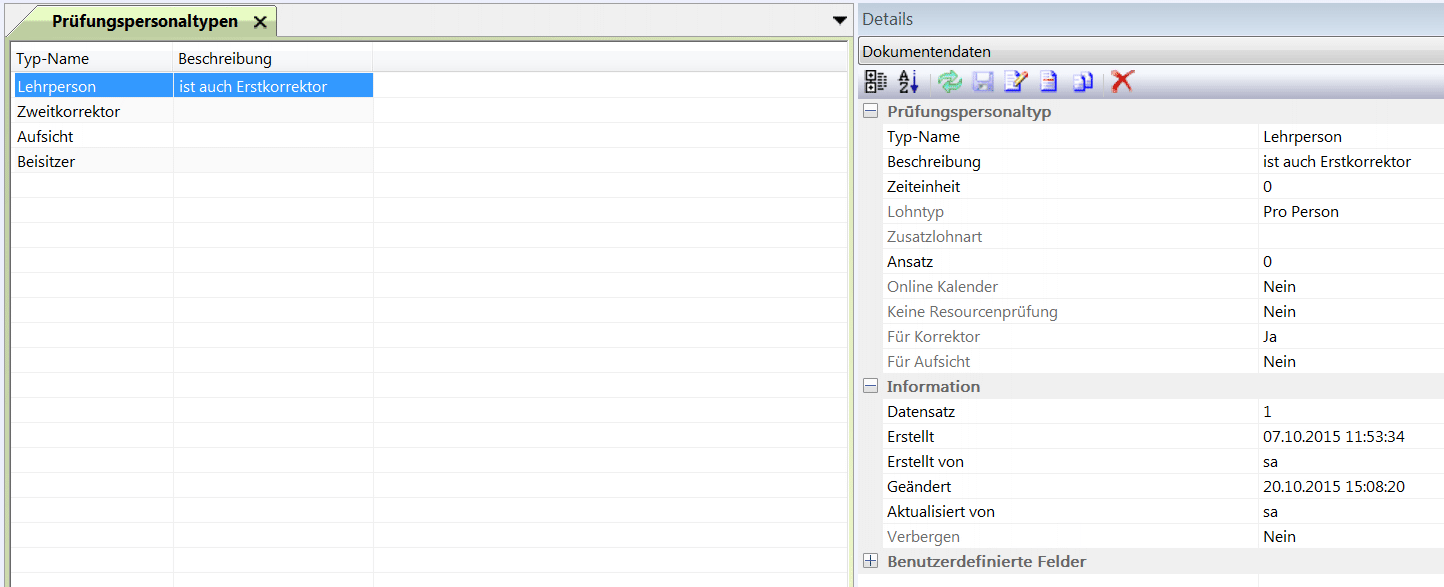Click the edit document pencil icon
The image size is (1444, 587).
(1015, 82)
